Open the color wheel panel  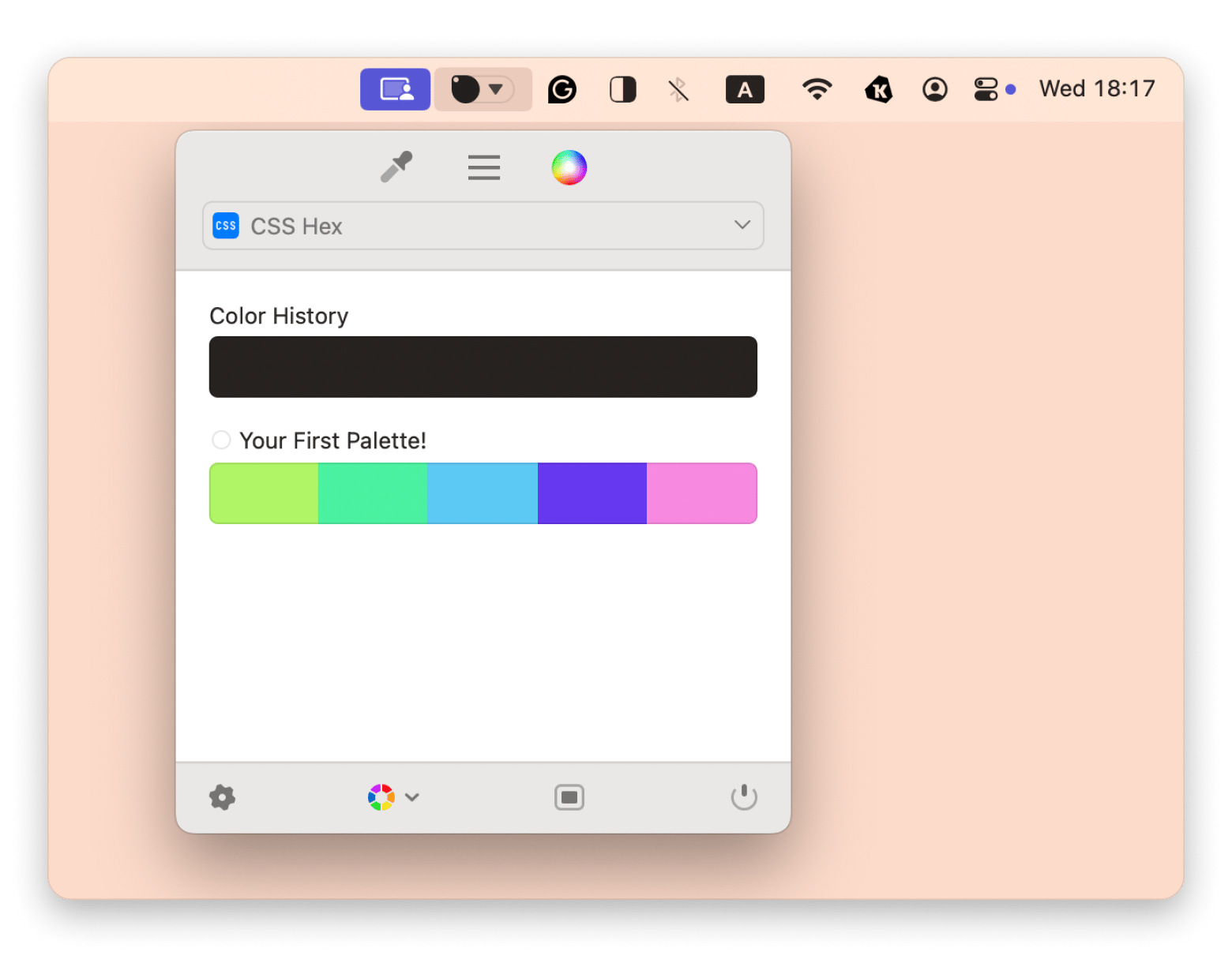(569, 167)
